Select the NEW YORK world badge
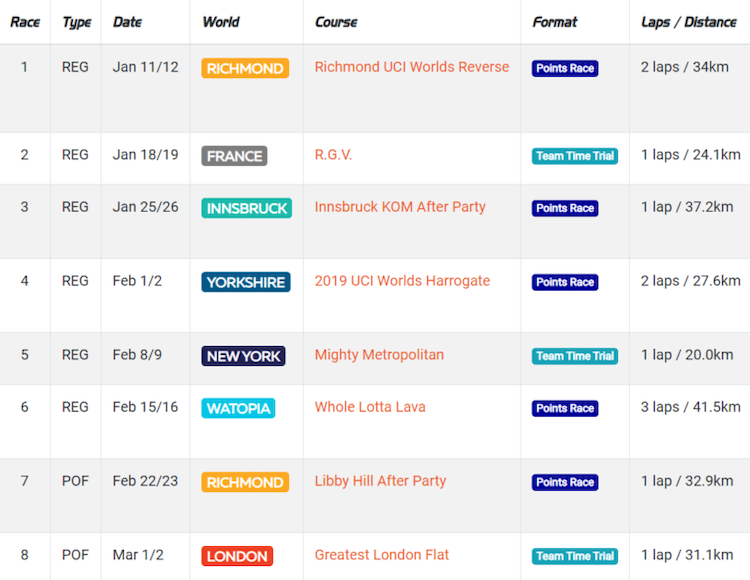Screen dimensions: 750x580 (x=243, y=356)
